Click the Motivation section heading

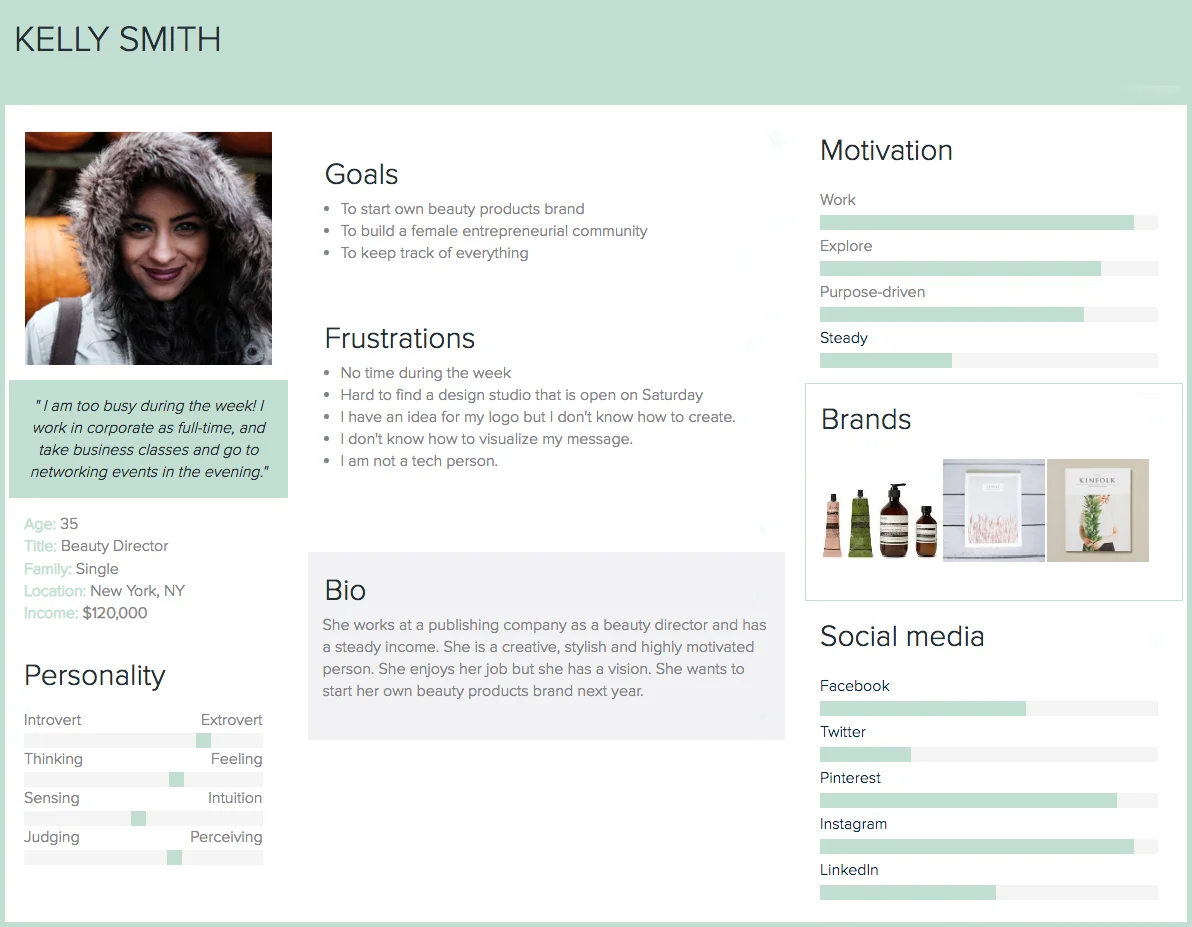coord(886,151)
